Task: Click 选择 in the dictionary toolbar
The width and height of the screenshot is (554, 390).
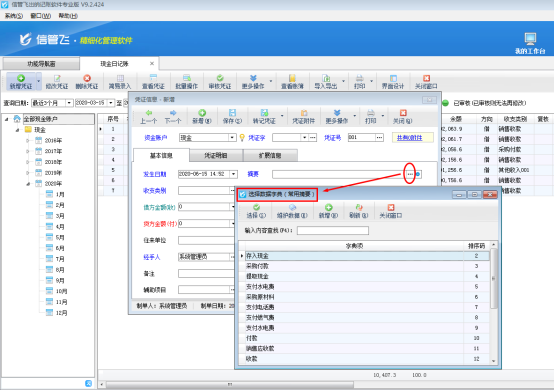Action: click(256, 211)
